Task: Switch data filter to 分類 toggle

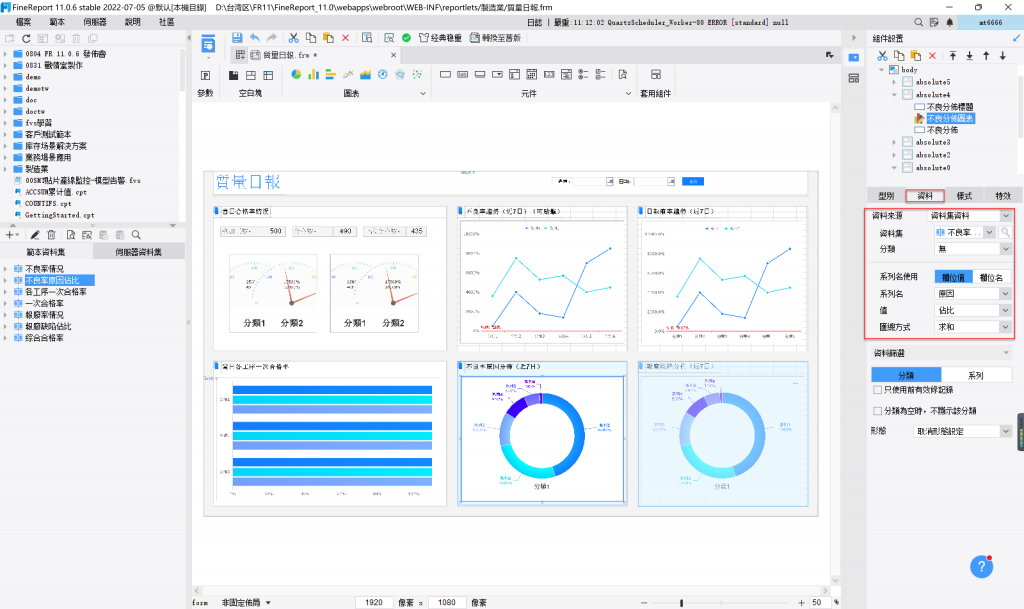Action: (906, 375)
